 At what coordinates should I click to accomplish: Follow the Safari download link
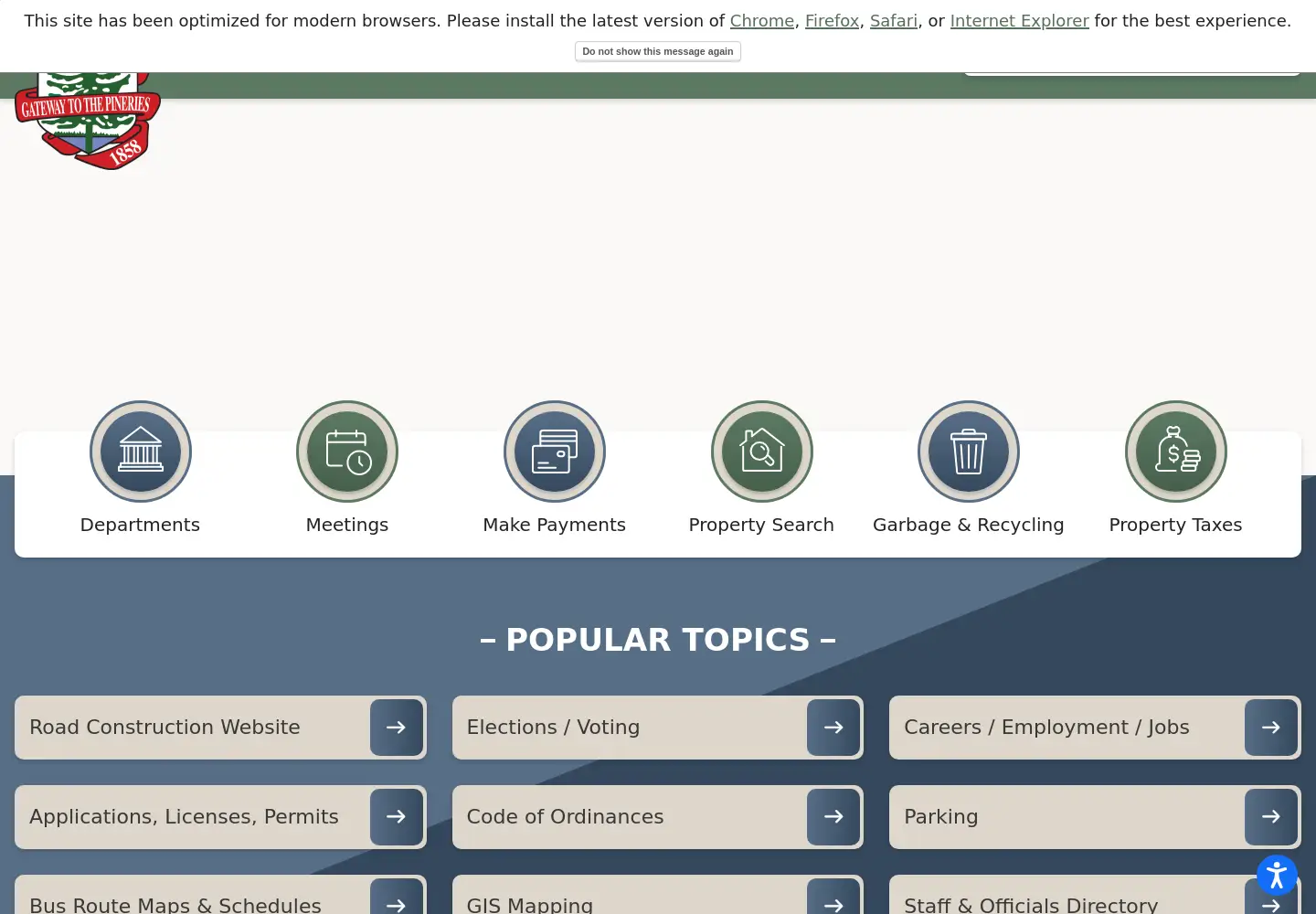coord(894,21)
